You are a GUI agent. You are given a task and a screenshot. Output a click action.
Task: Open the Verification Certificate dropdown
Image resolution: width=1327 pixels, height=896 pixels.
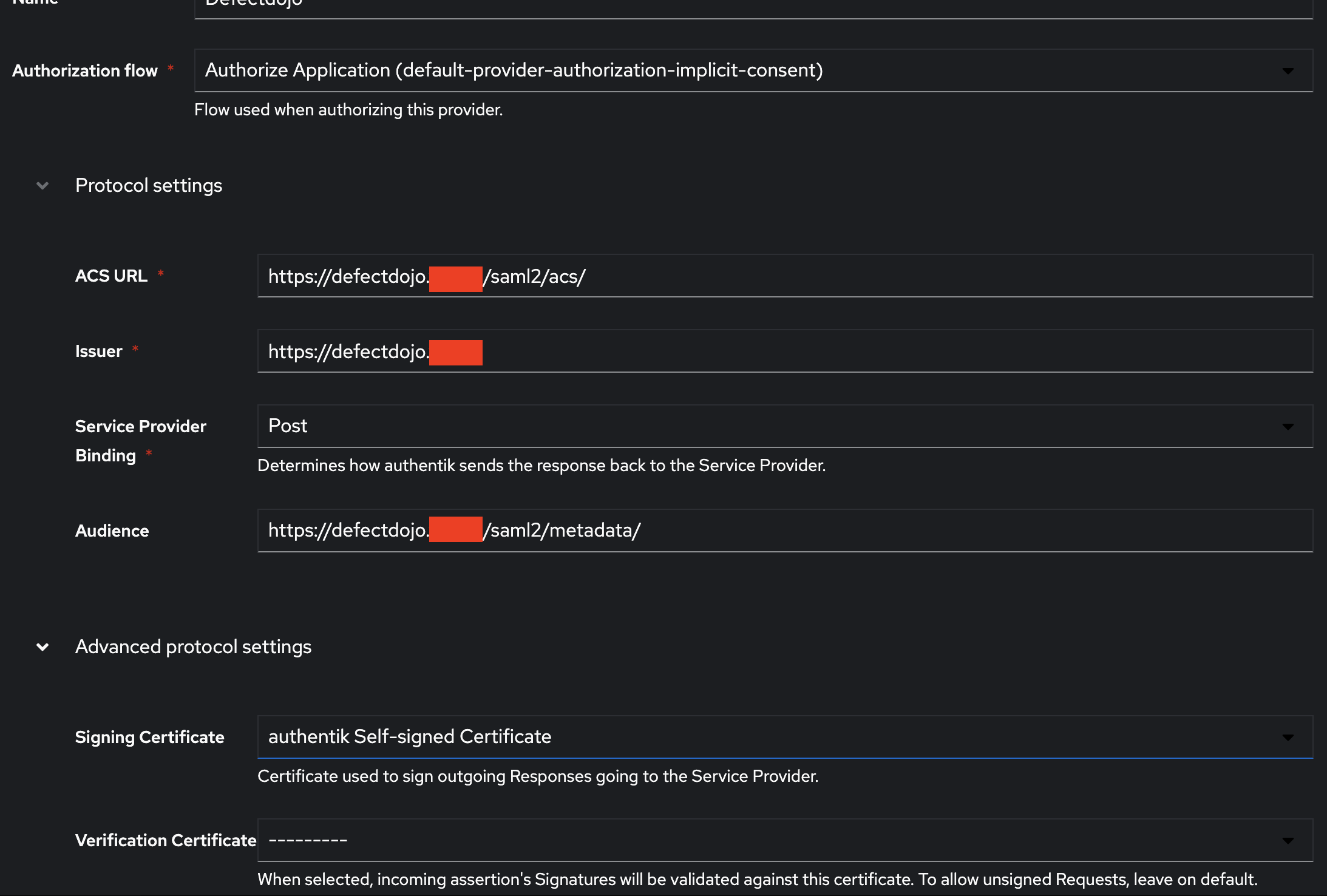[x=785, y=840]
